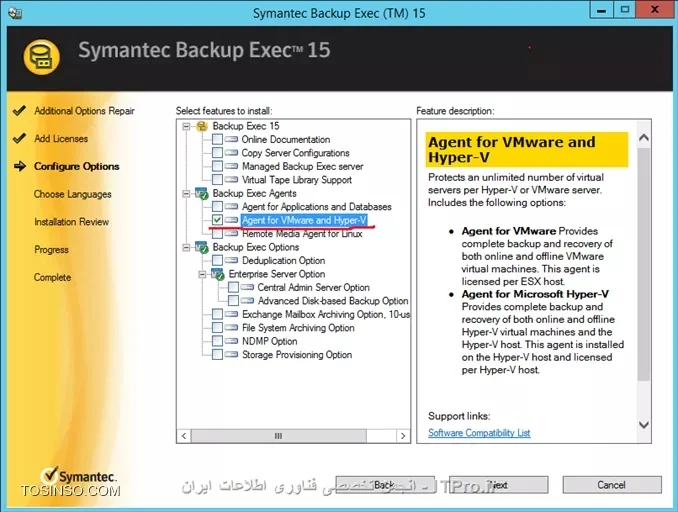Check Agent for Applications and Databases box

point(217,206)
